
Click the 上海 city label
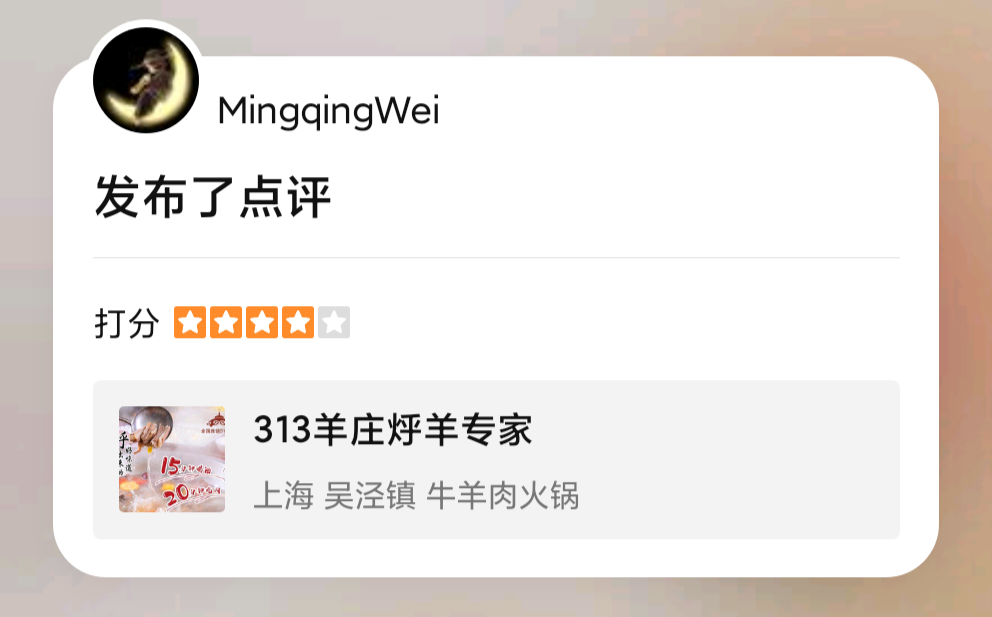[x=283, y=495]
